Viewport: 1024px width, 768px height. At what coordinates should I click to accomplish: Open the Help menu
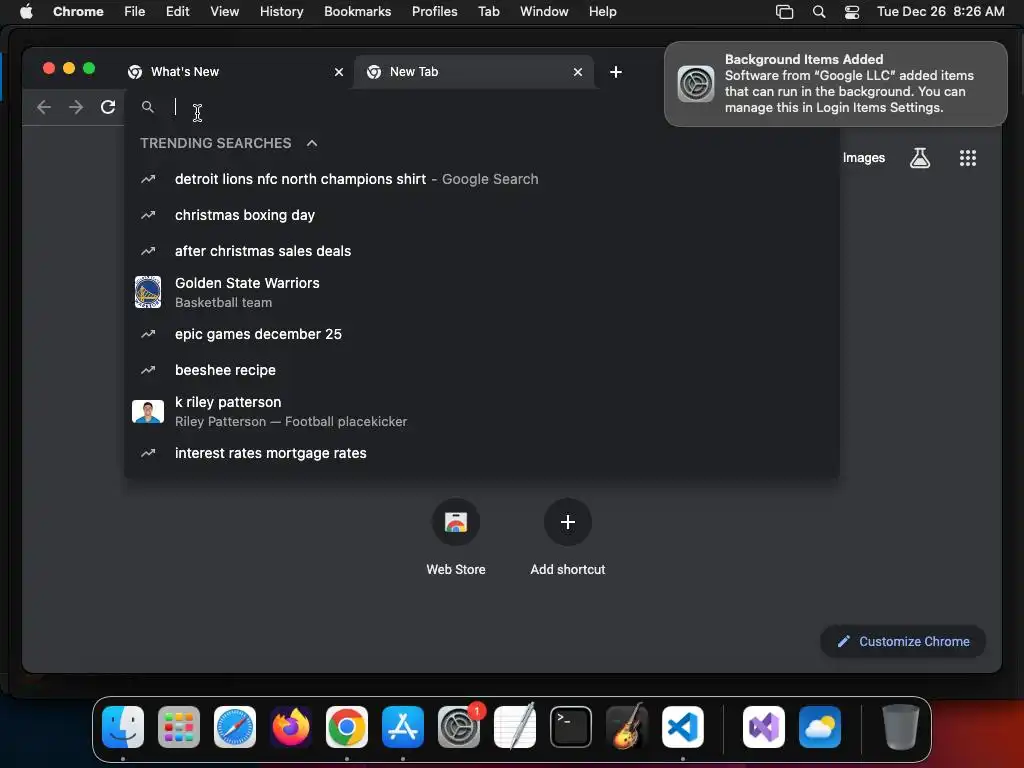(x=602, y=12)
